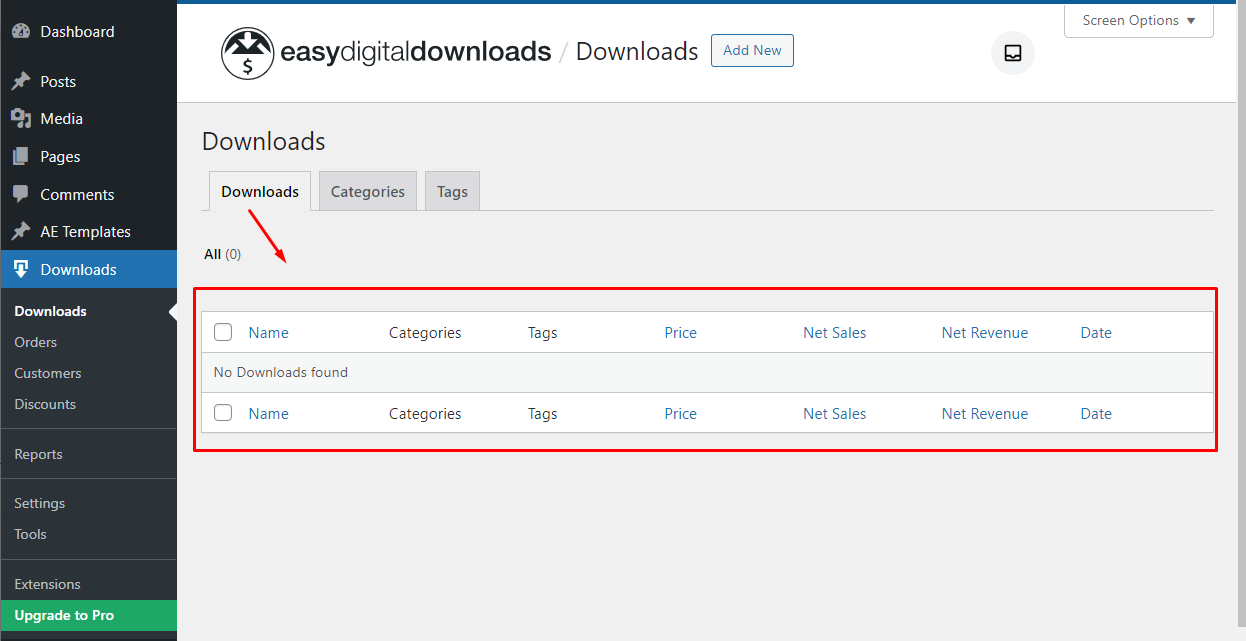
Task: View the All (0) downloads filter
Action: 221,253
